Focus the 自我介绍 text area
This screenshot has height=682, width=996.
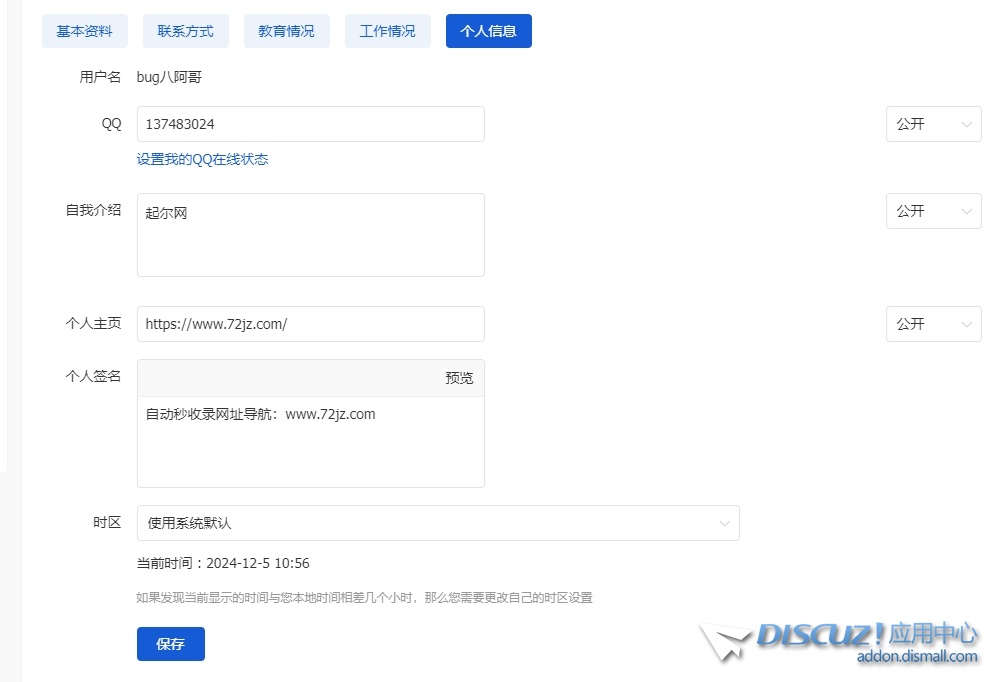310,235
